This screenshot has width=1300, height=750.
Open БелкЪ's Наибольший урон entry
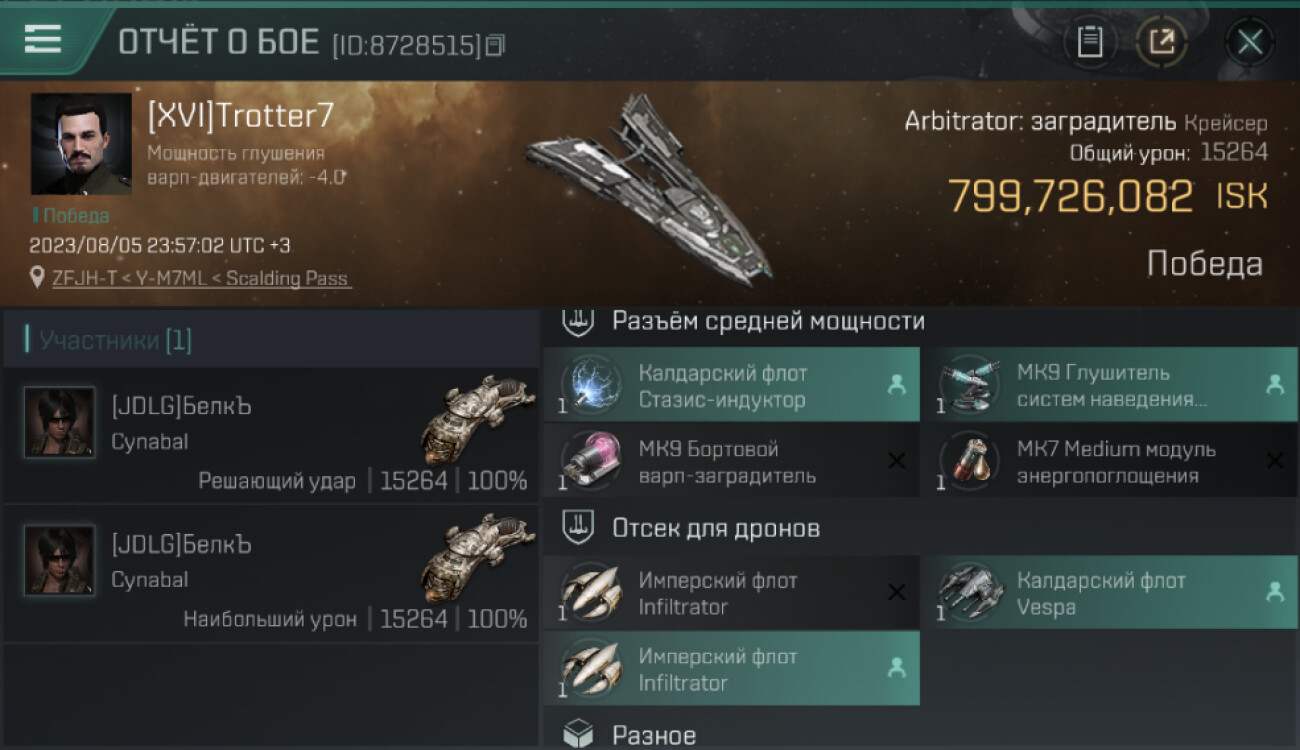[270, 575]
